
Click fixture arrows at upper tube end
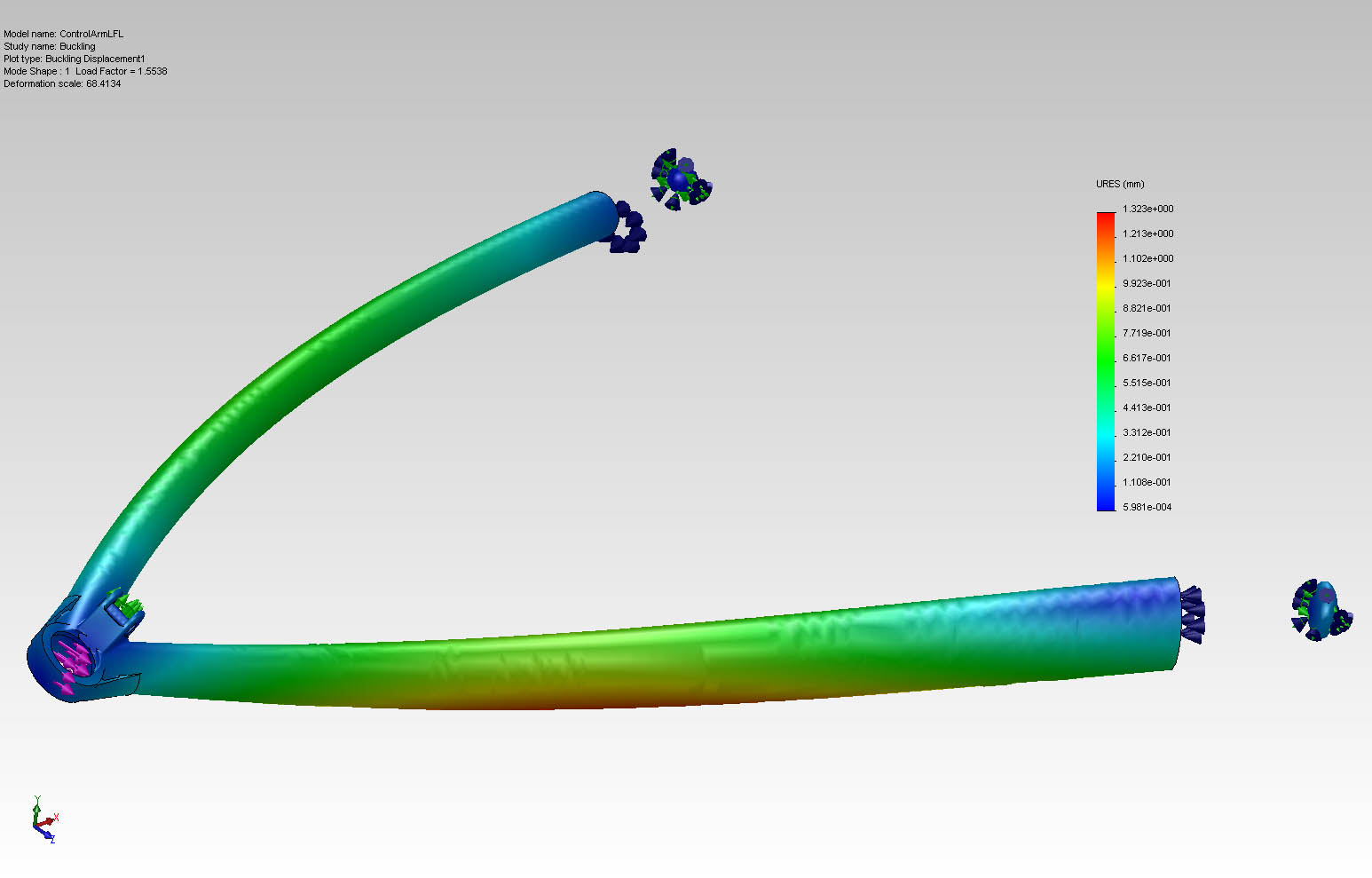pyautogui.click(x=627, y=231)
